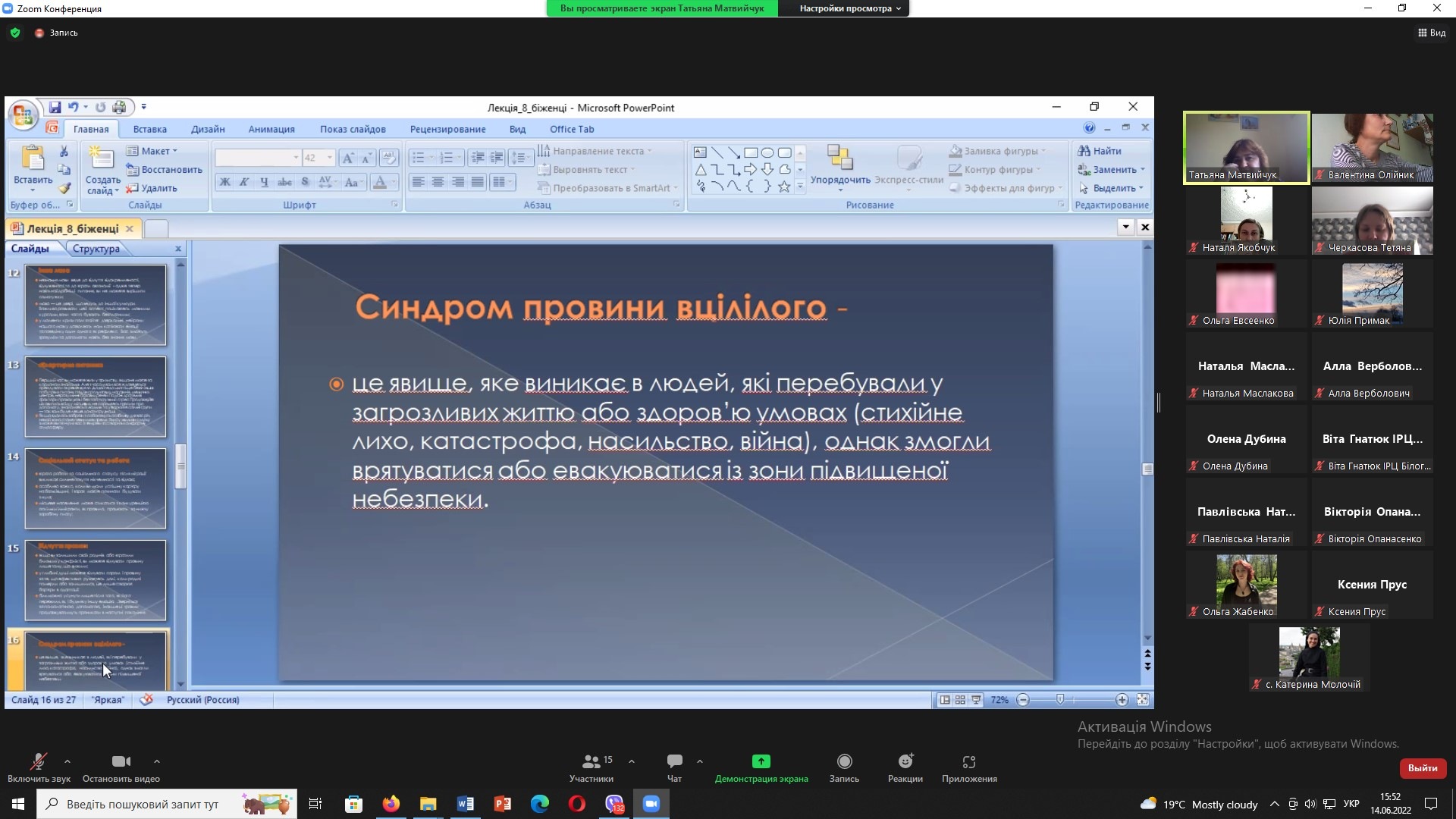Expand the Настройки просмотра dropdown
Image resolution: width=1456 pixels, height=819 pixels.
click(x=850, y=8)
